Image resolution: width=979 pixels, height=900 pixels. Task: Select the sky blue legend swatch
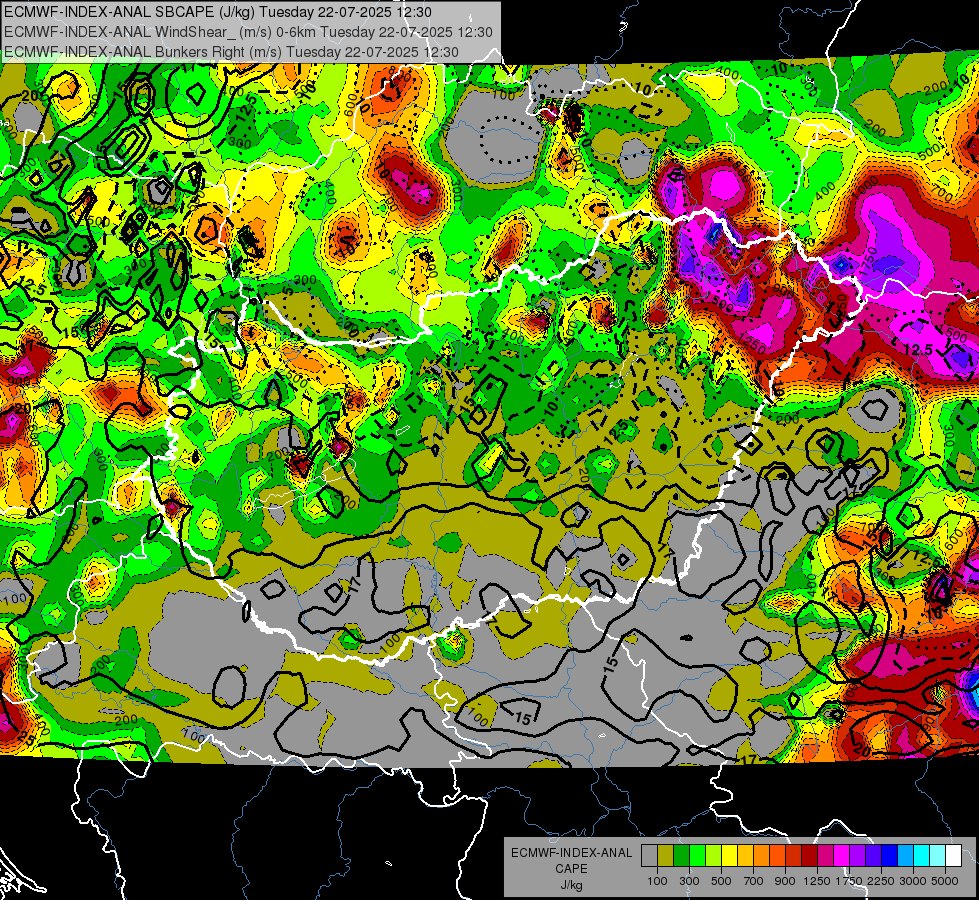point(906,856)
